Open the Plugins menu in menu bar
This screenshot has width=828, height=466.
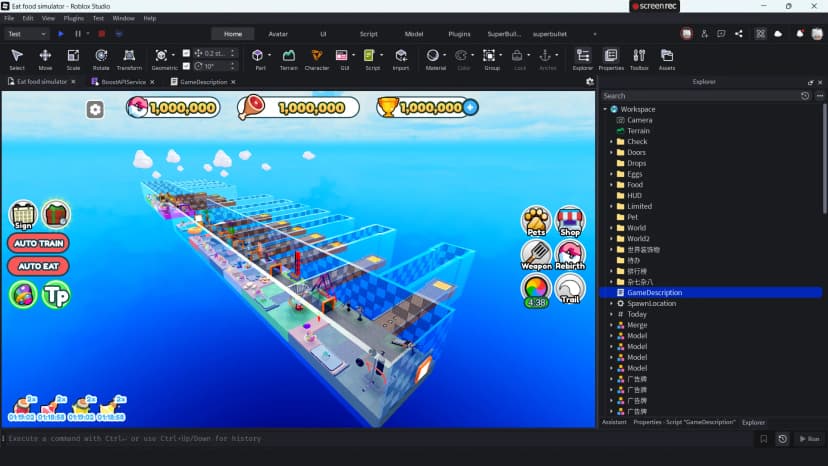click(x=73, y=18)
